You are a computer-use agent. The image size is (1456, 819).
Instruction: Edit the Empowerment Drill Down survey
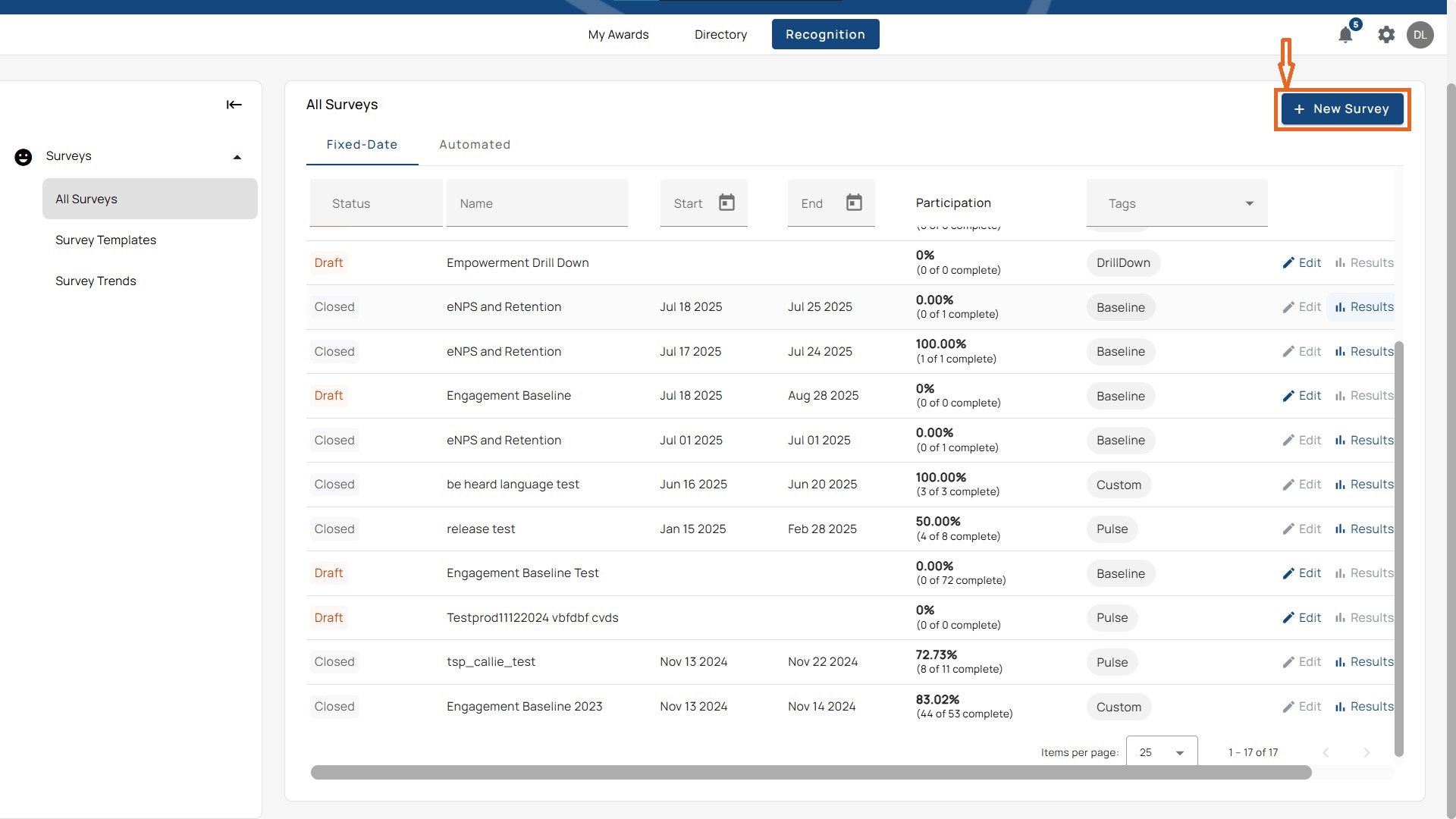[x=1301, y=263]
